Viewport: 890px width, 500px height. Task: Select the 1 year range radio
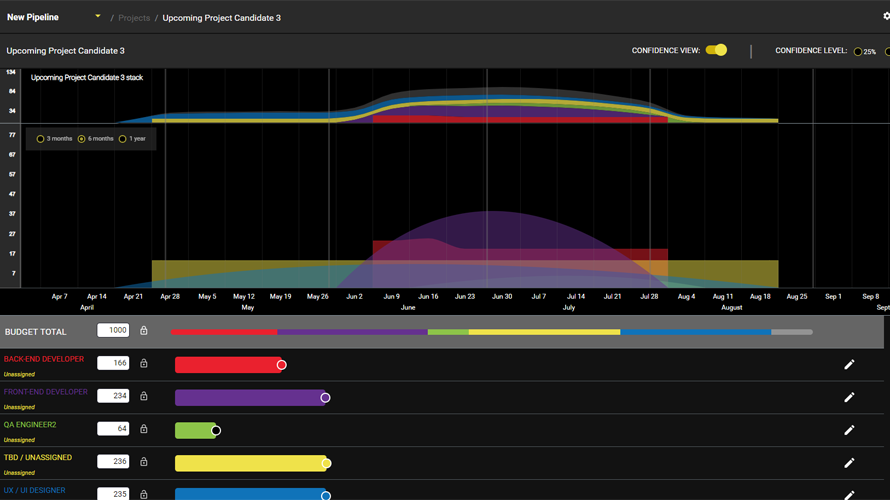(123, 139)
